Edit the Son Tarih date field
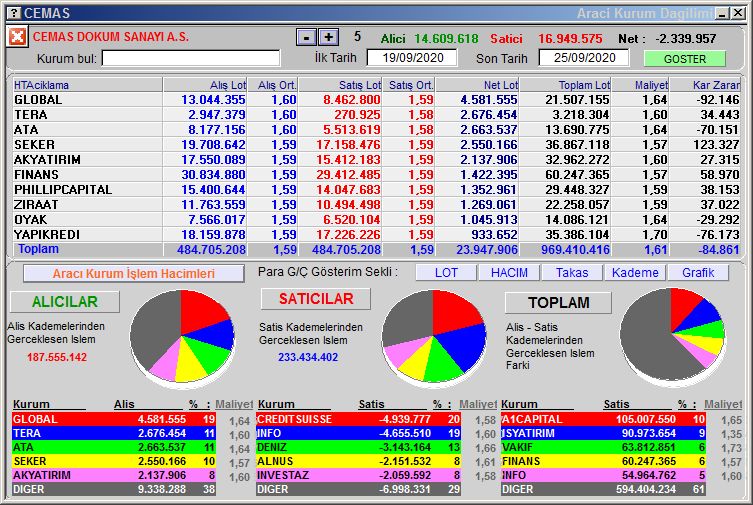Screen dimensions: 753x505 (584, 58)
